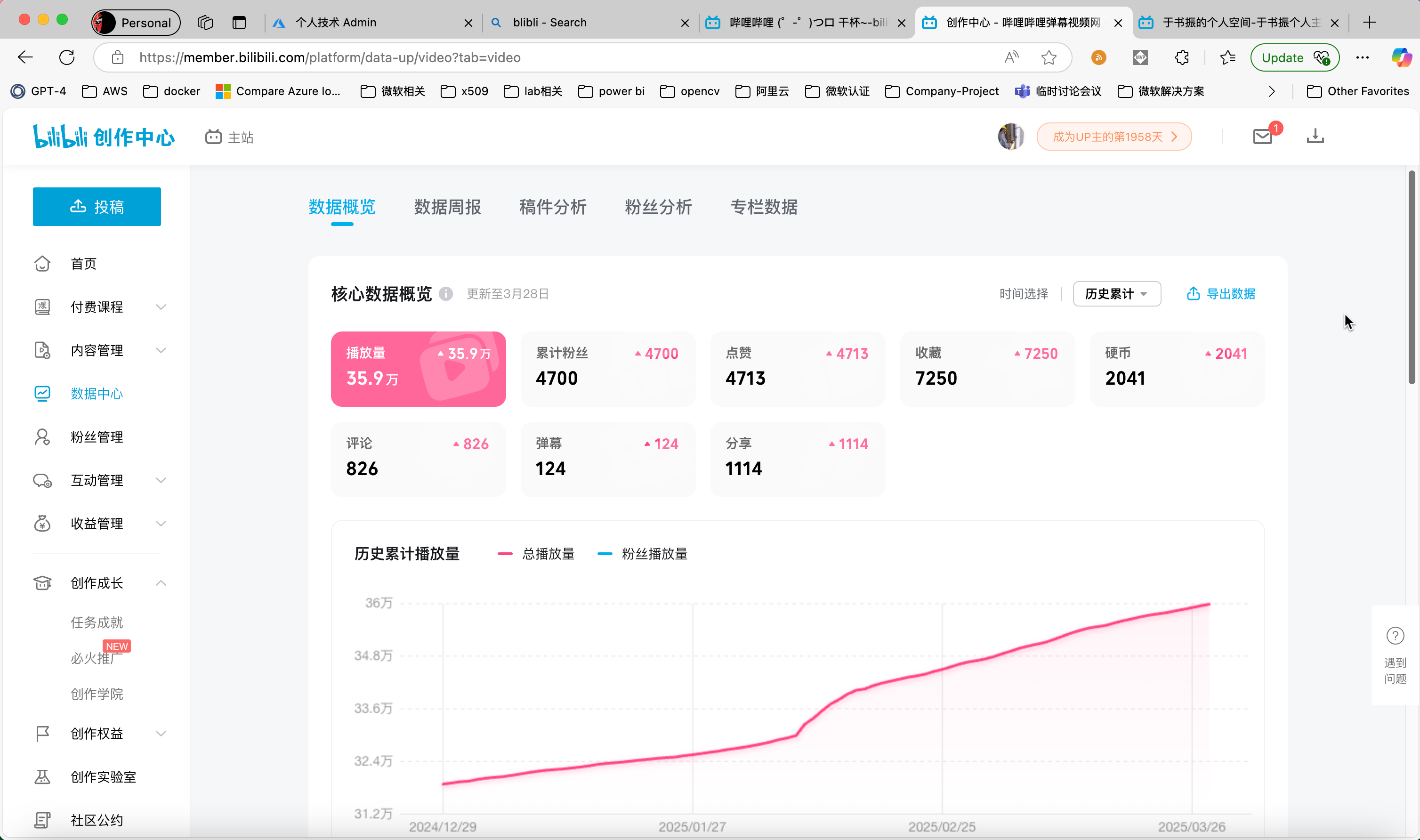Select the 收藏 metric card

[x=988, y=369]
